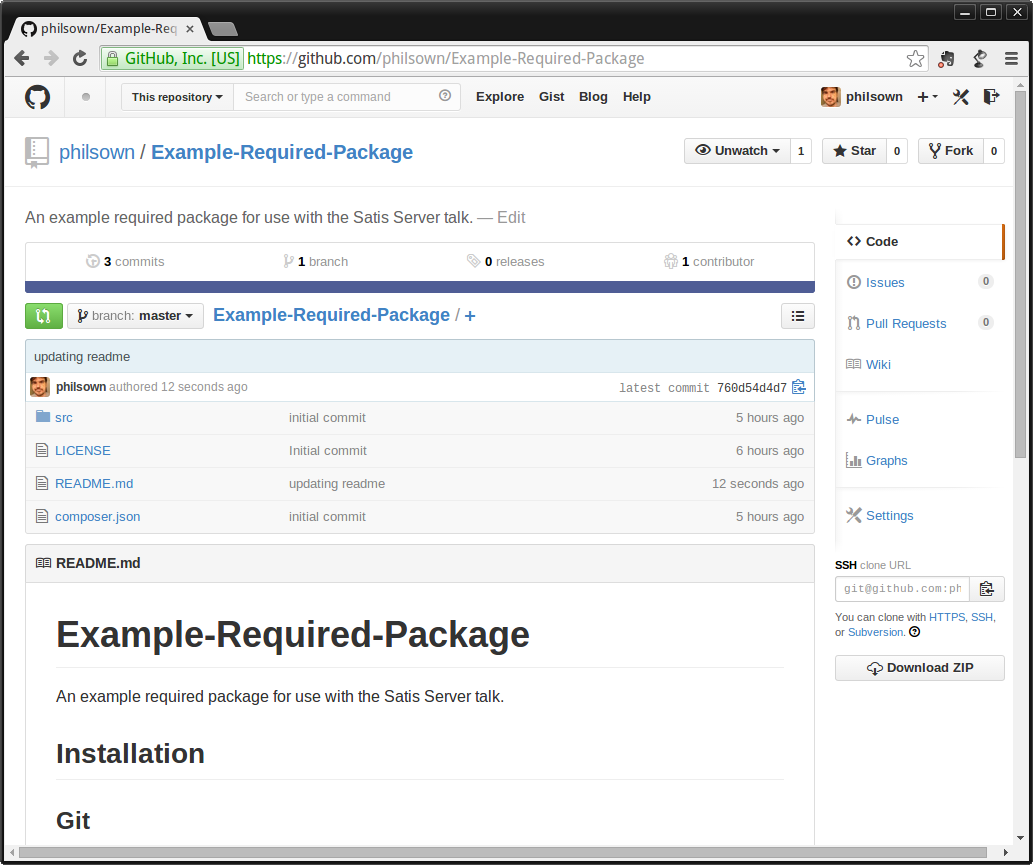Image resolution: width=1033 pixels, height=865 pixels.
Task: Click the Search or type a command field
Action: coord(347,97)
